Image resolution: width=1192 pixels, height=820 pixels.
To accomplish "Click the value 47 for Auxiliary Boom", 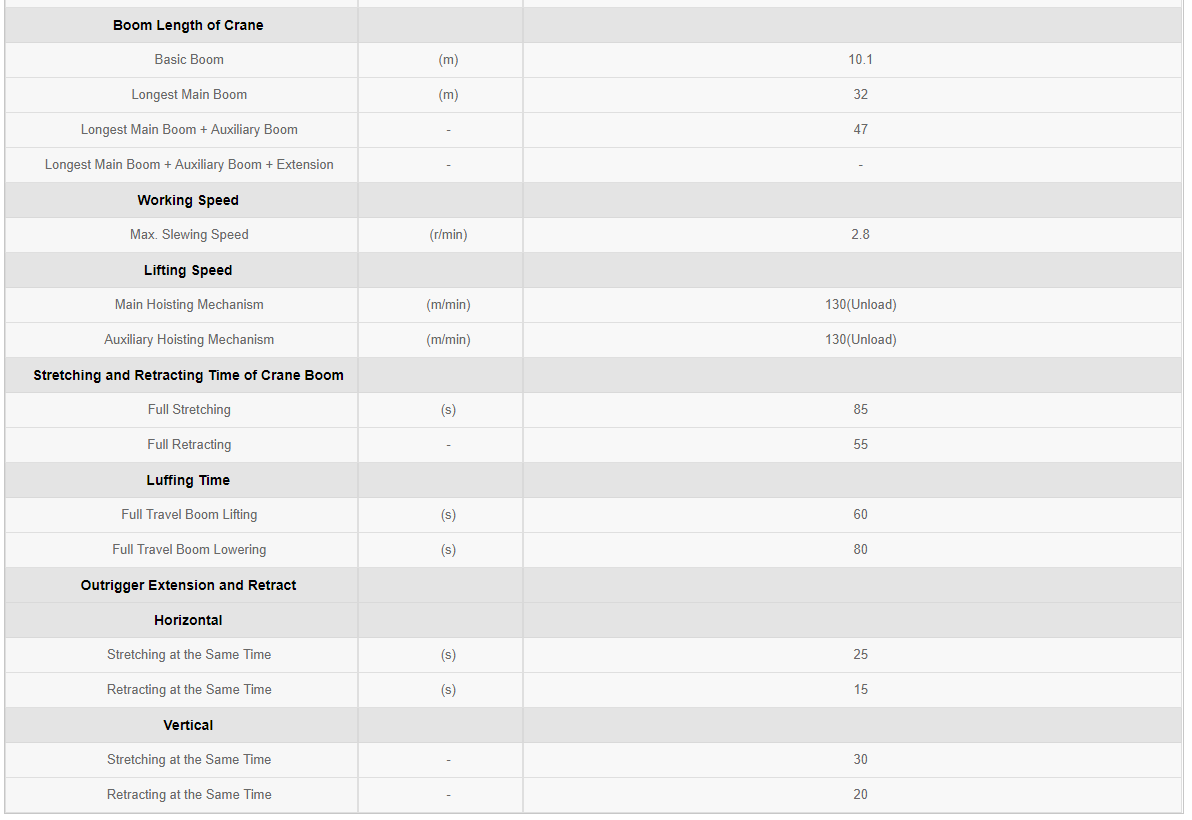I will tap(860, 129).
